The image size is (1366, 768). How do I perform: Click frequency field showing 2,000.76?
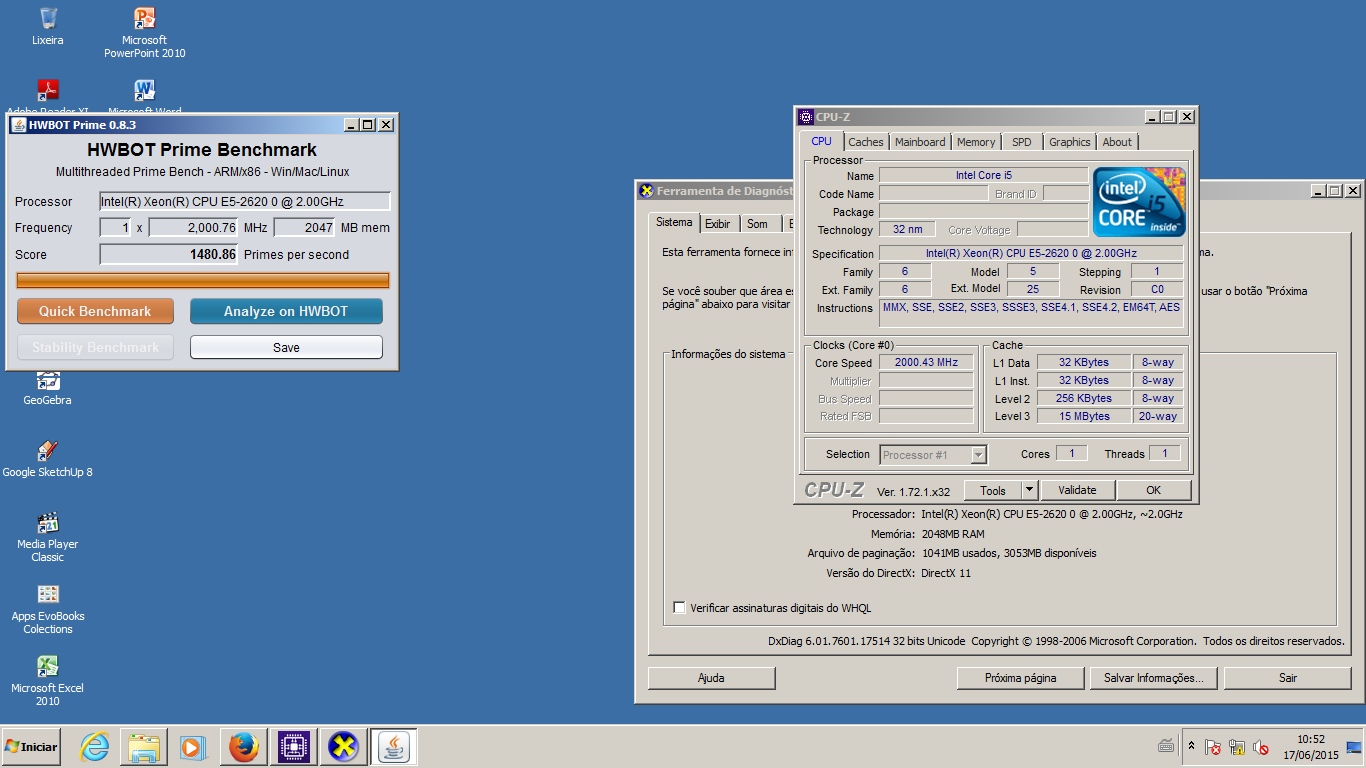point(193,228)
